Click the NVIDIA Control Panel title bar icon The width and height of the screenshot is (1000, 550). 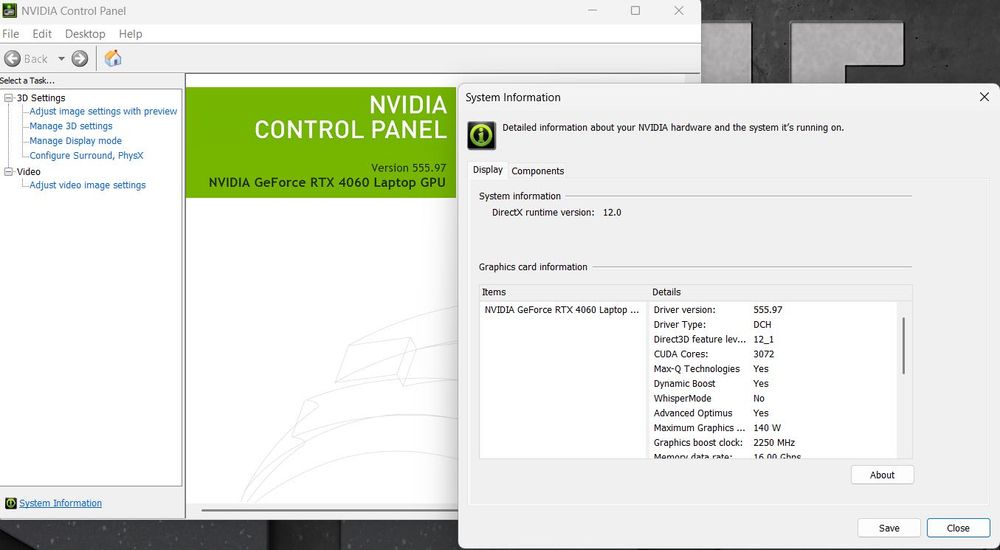click(x=9, y=10)
